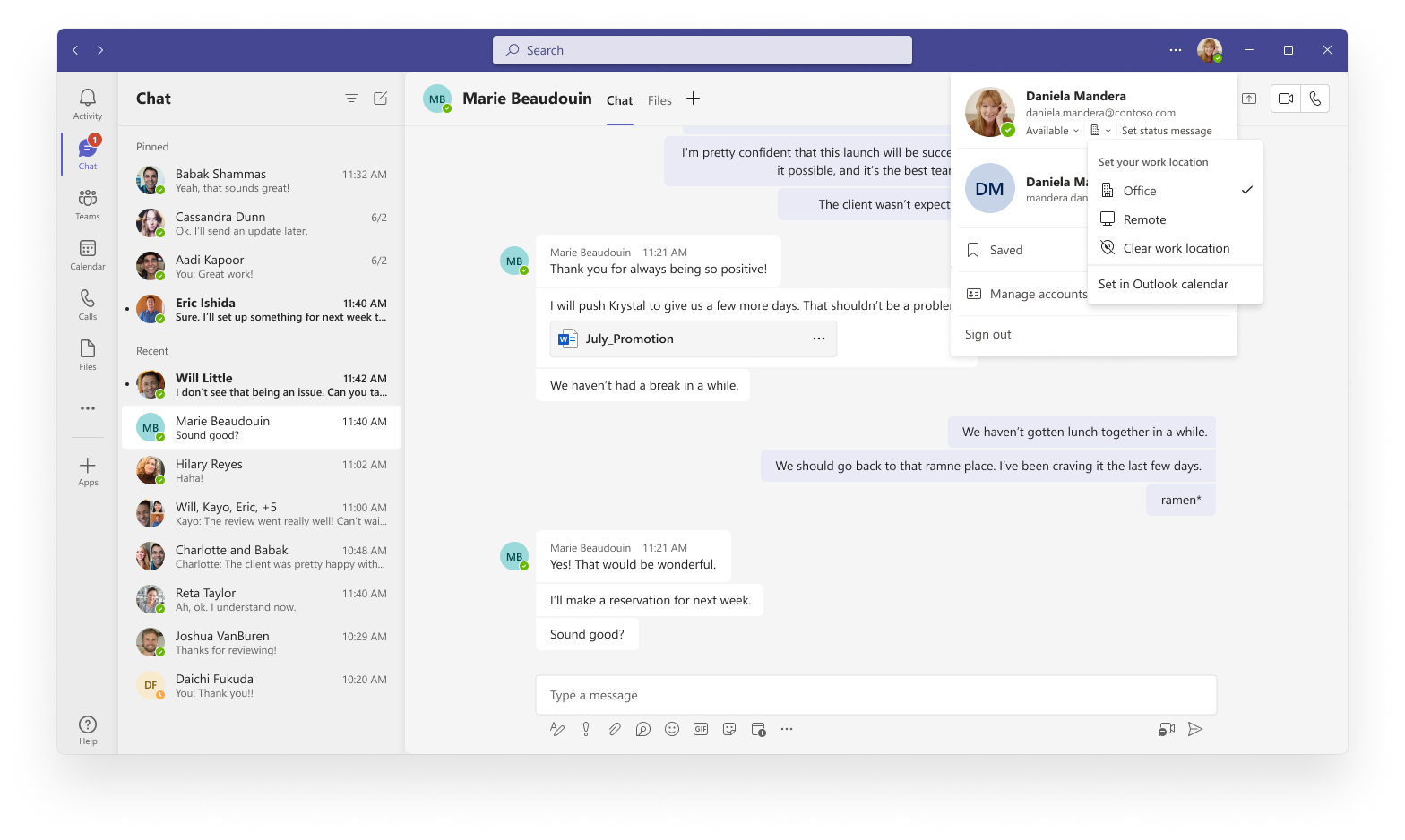Open Settings and more ellipsis in title bar
Screen dimensions: 1405x840
point(1176,50)
